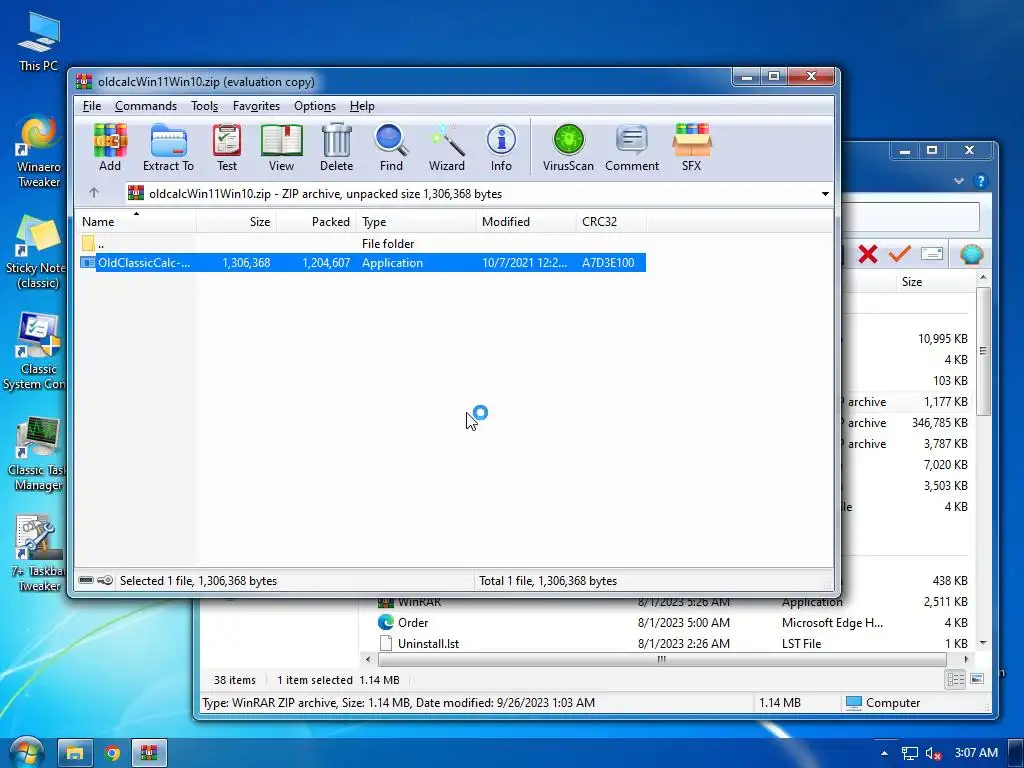
Task: Open the Commands menu
Action: pos(146,106)
